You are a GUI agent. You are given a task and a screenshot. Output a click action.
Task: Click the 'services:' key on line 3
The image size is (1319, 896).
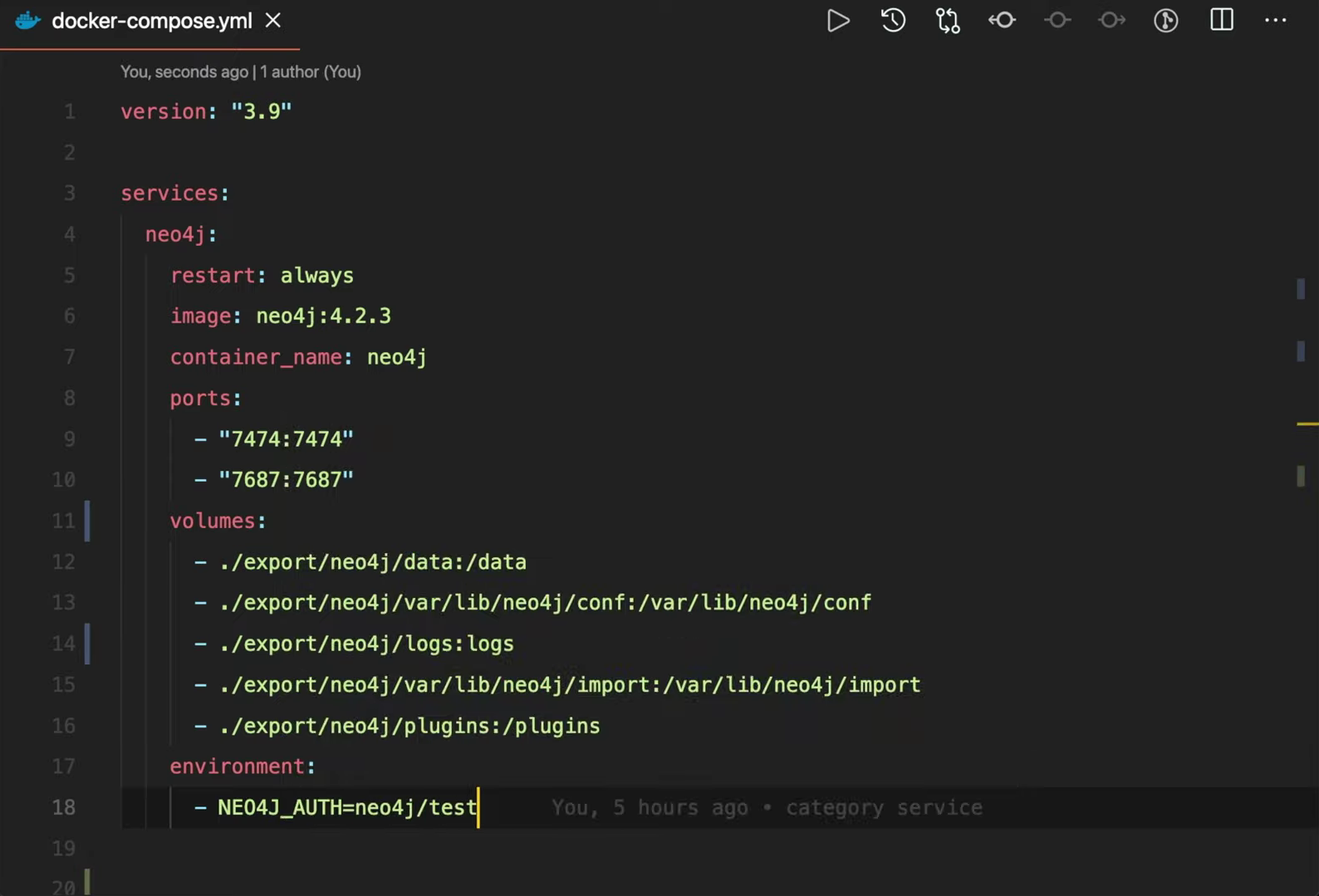pyautogui.click(x=175, y=193)
